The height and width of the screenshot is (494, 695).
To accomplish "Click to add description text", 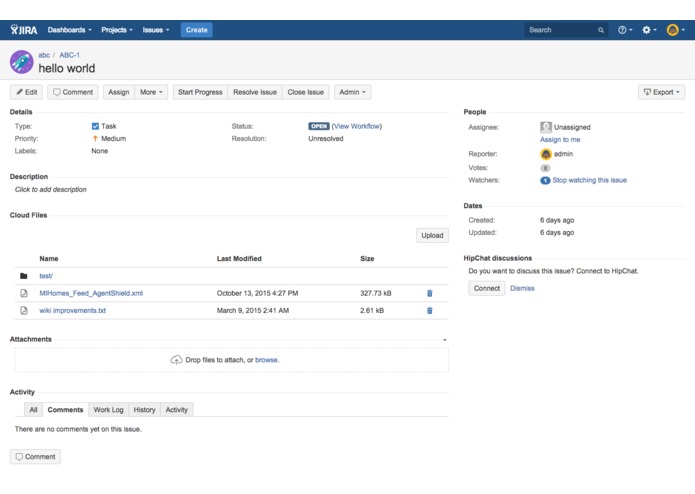I will (51, 190).
